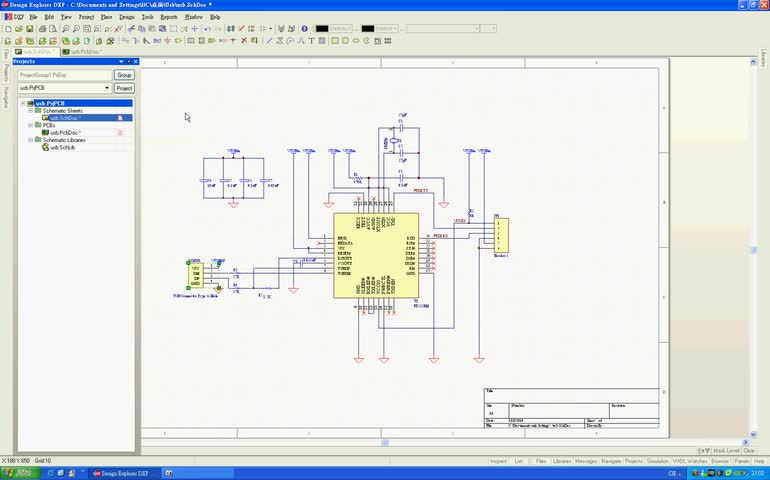Click the Windows Start button
The image size is (770, 480).
pyautogui.click(x=20, y=473)
